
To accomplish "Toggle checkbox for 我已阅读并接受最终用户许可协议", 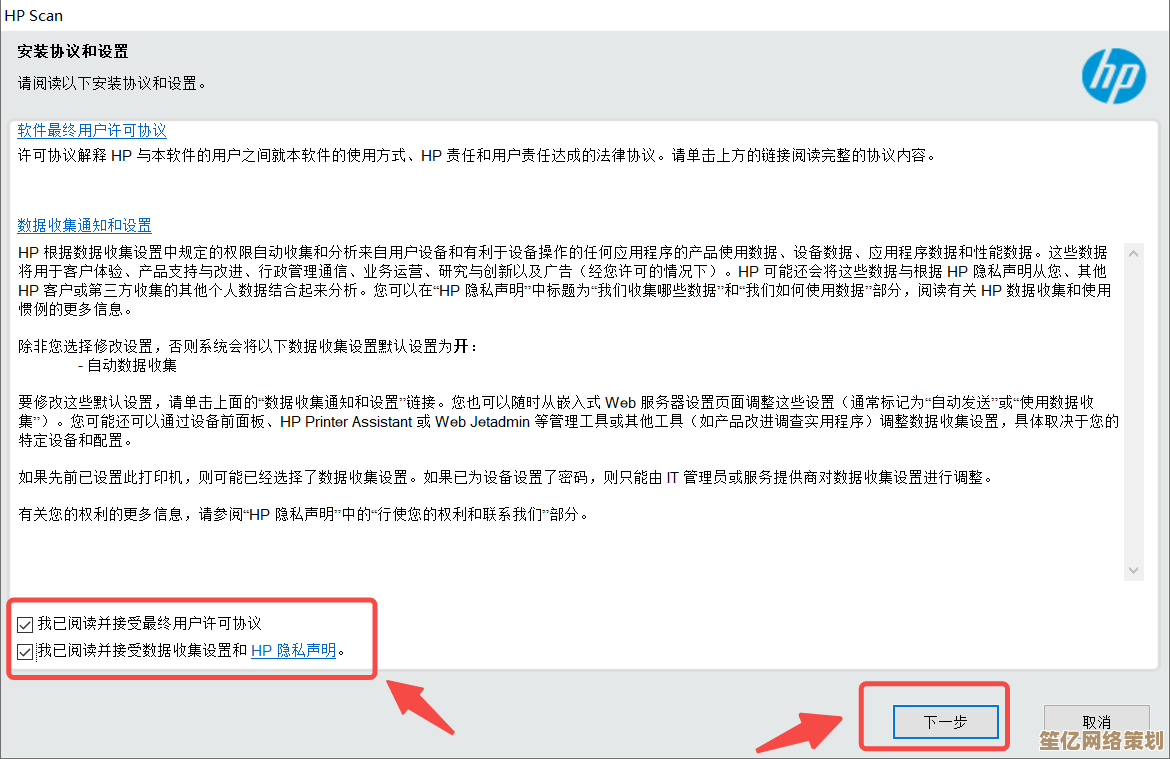I will tap(25, 624).
